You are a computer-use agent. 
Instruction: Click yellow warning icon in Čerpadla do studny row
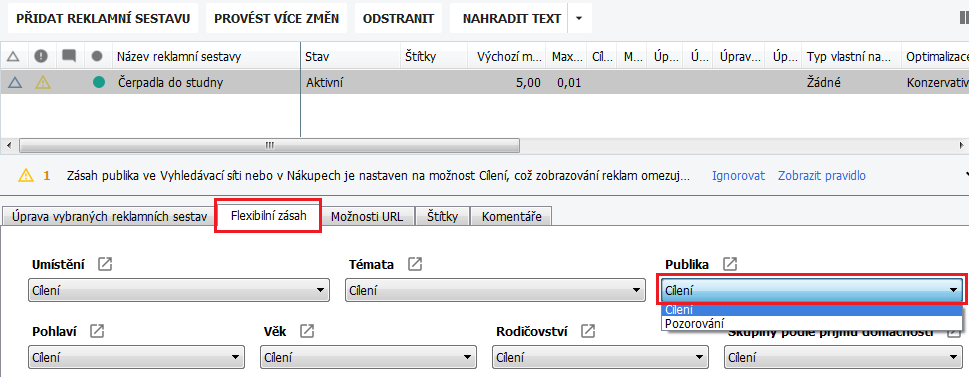coord(43,82)
